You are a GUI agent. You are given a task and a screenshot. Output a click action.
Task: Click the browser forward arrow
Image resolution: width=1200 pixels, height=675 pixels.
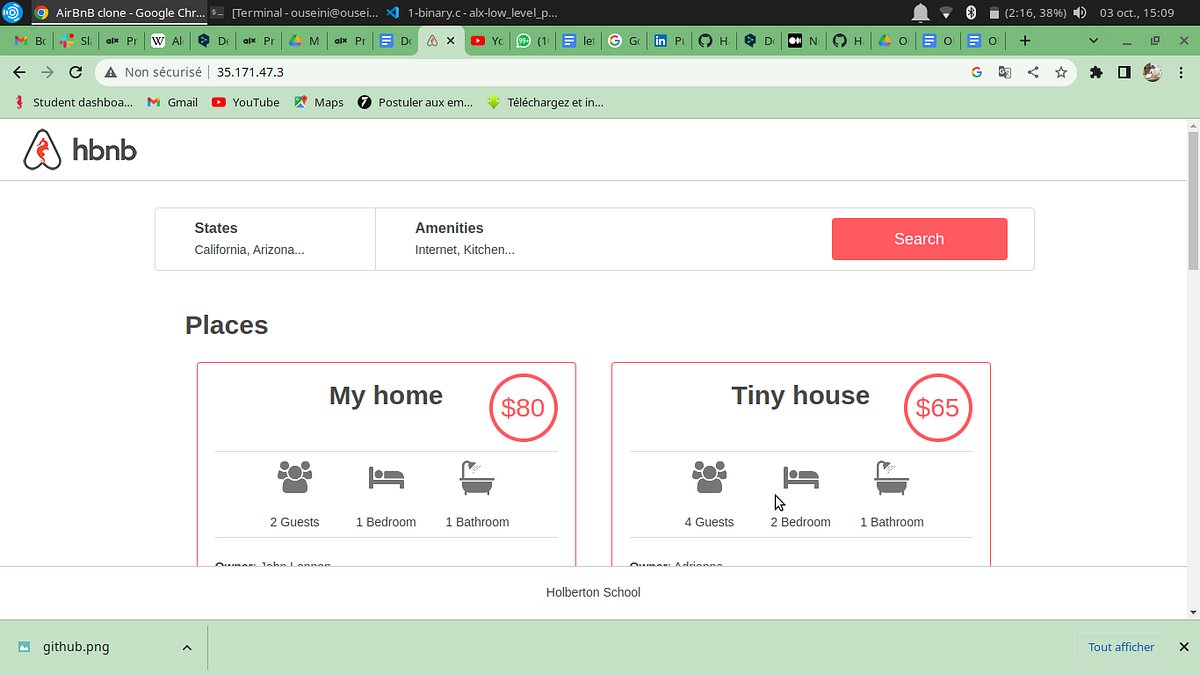pyautogui.click(x=47, y=72)
